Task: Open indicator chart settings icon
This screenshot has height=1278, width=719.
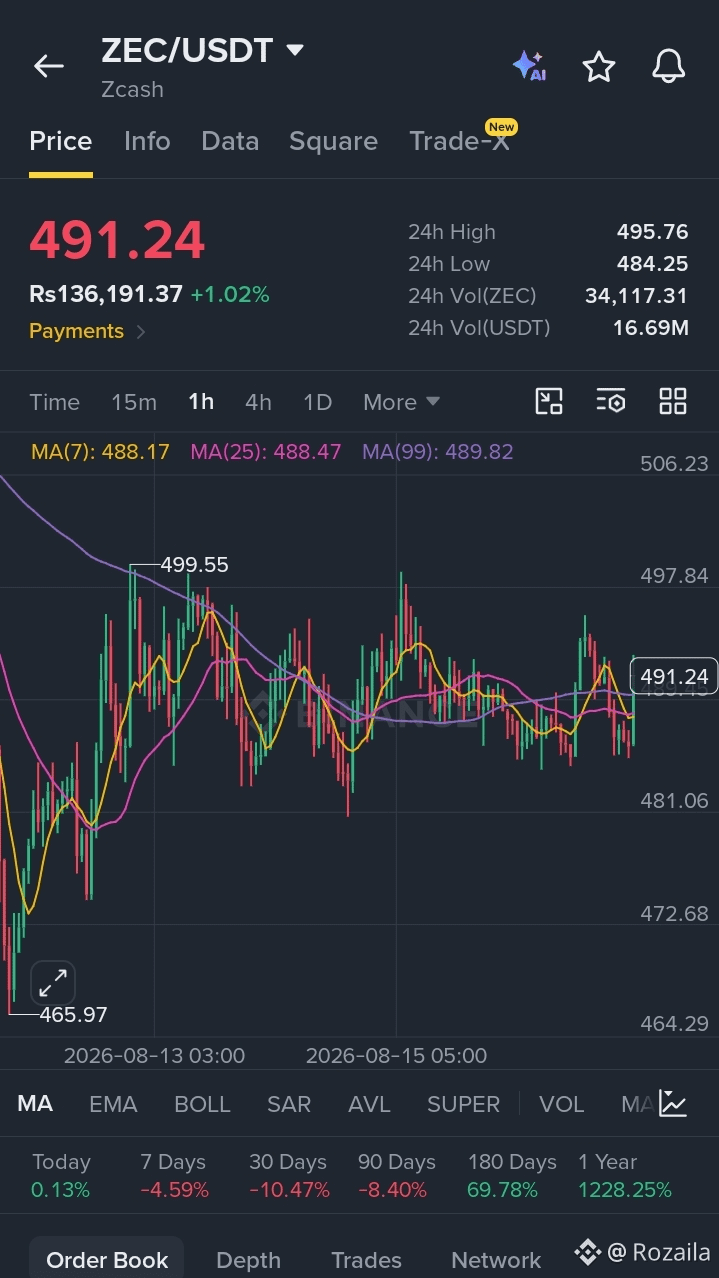Action: click(x=673, y=1104)
